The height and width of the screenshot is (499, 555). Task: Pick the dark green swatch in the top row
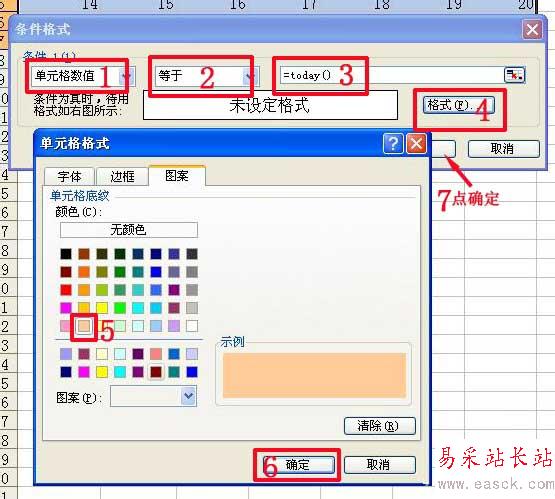120,254
